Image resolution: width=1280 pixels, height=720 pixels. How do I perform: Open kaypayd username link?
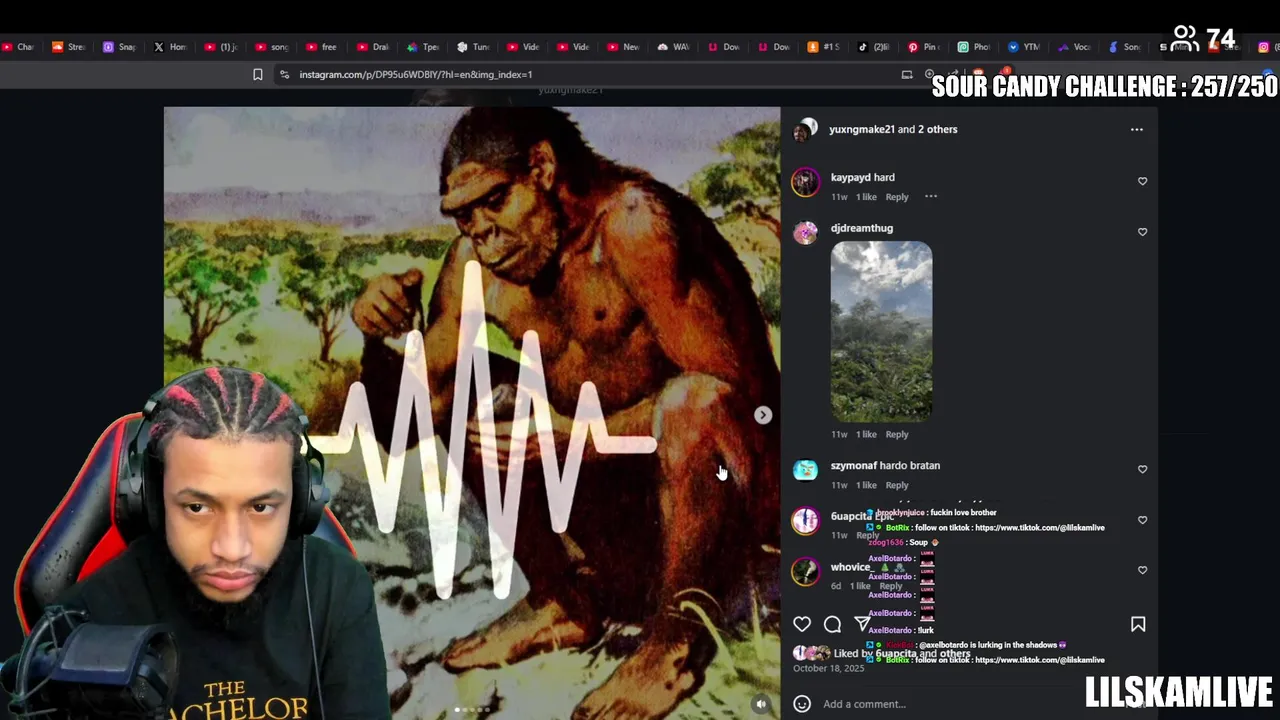[x=850, y=177]
